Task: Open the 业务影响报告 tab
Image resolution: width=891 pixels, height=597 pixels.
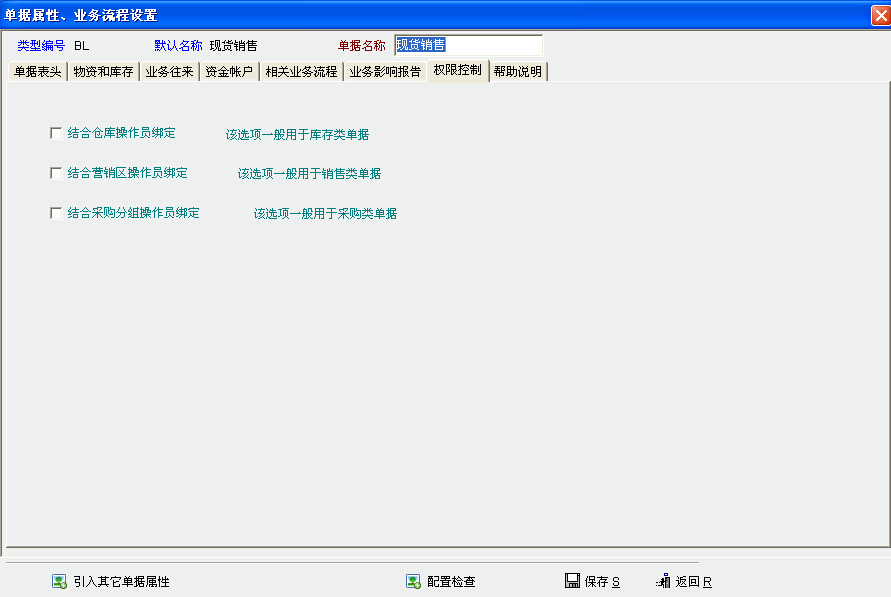Action: click(x=385, y=72)
